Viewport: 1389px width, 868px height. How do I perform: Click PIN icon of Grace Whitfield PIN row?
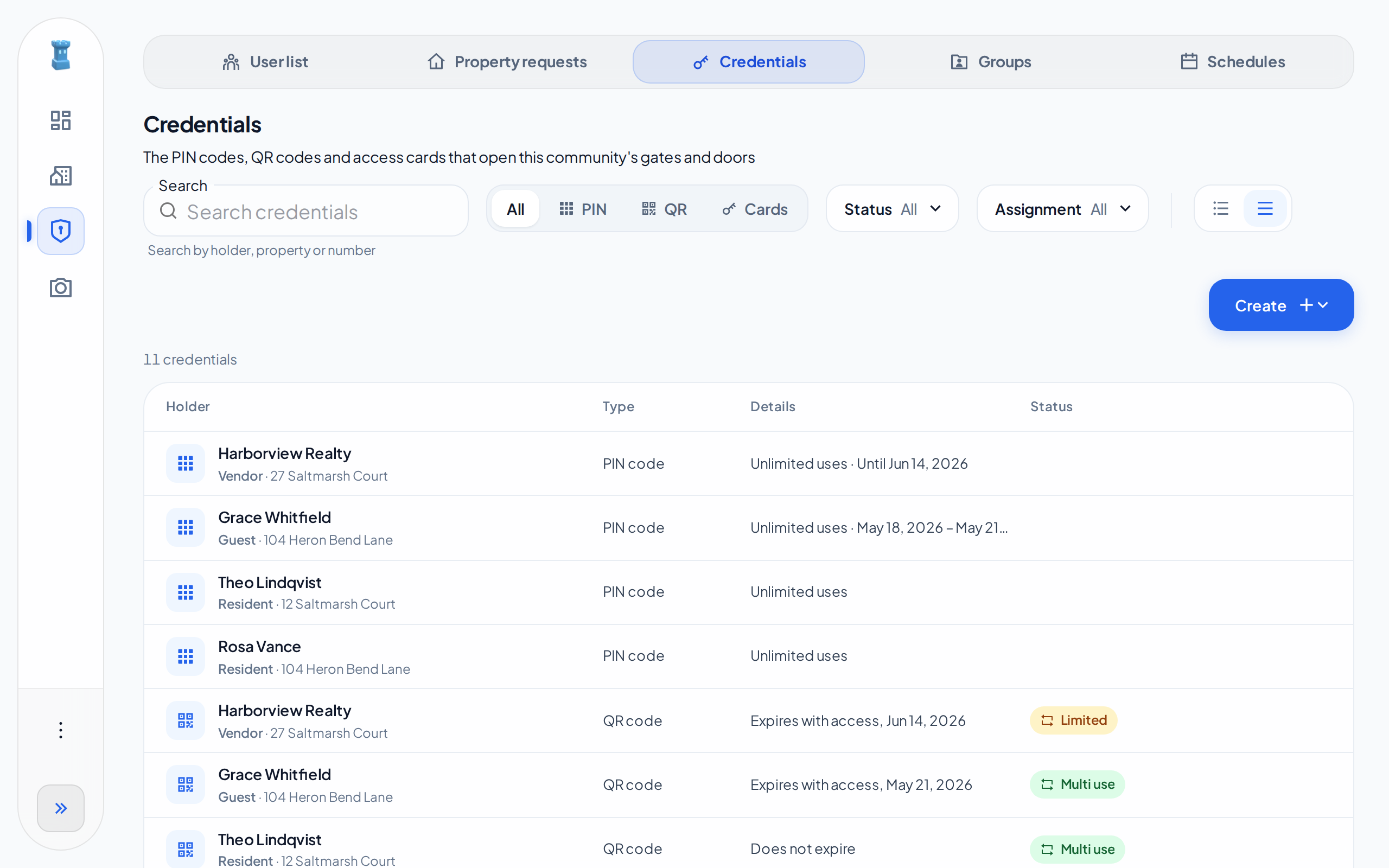186,527
